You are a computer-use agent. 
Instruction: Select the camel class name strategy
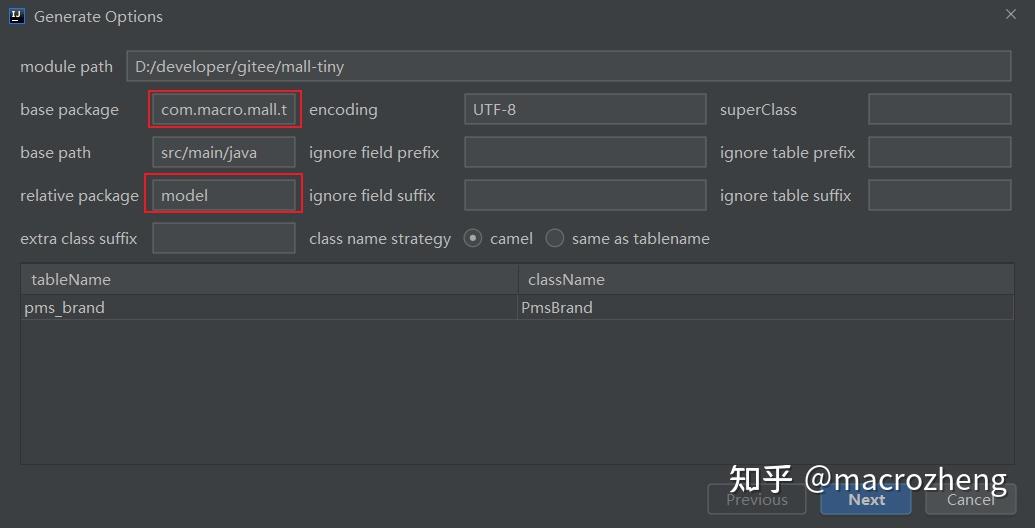(x=473, y=239)
